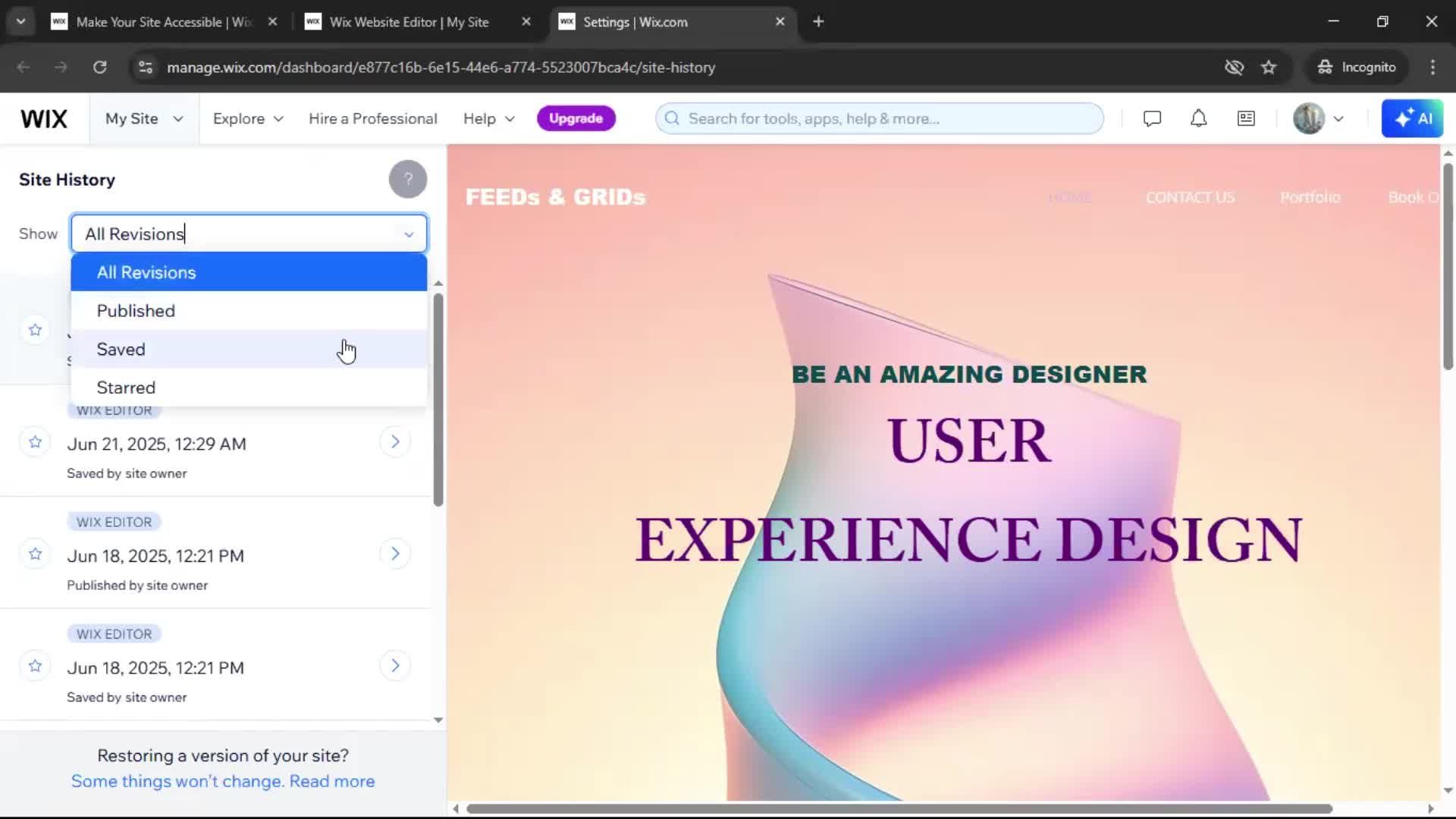Click the Incognito indicator
This screenshot has width=1456, height=819.
click(1357, 67)
